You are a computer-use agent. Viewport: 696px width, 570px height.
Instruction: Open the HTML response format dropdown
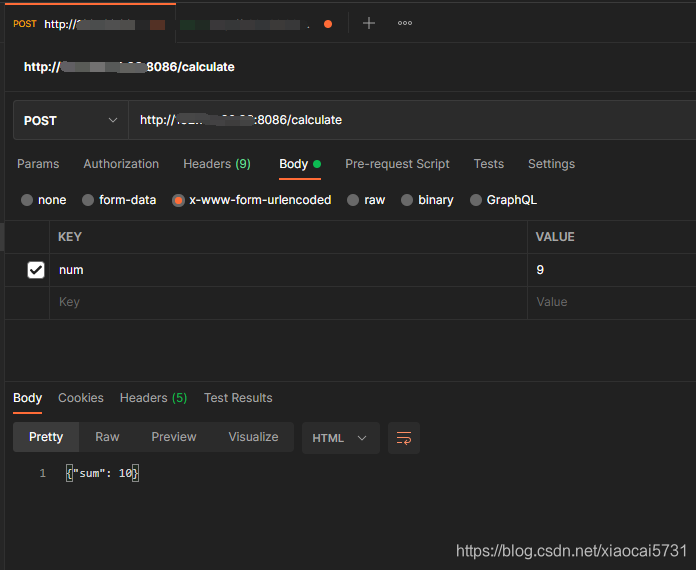(340, 438)
